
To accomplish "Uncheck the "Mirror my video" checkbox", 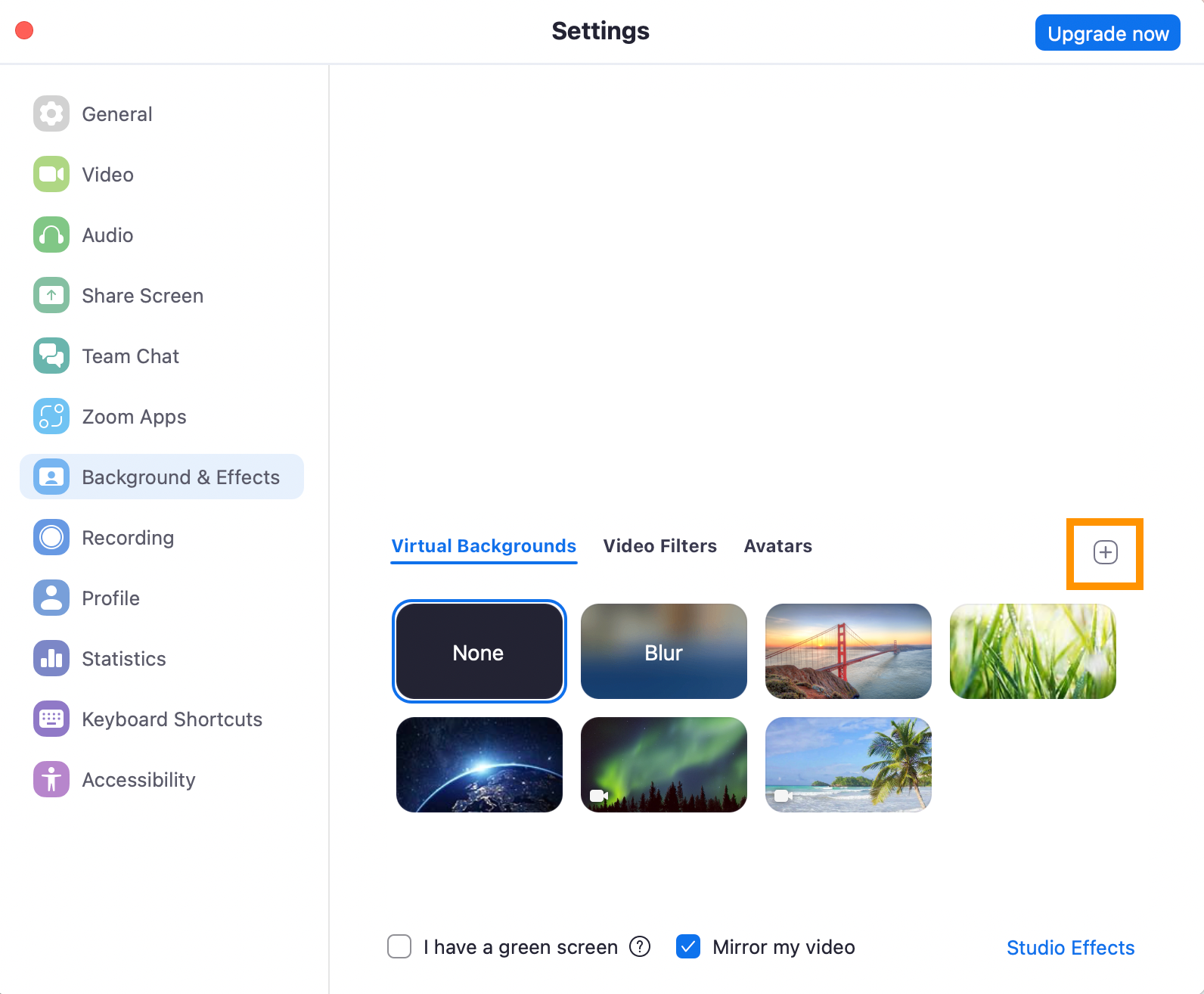I will 688,946.
